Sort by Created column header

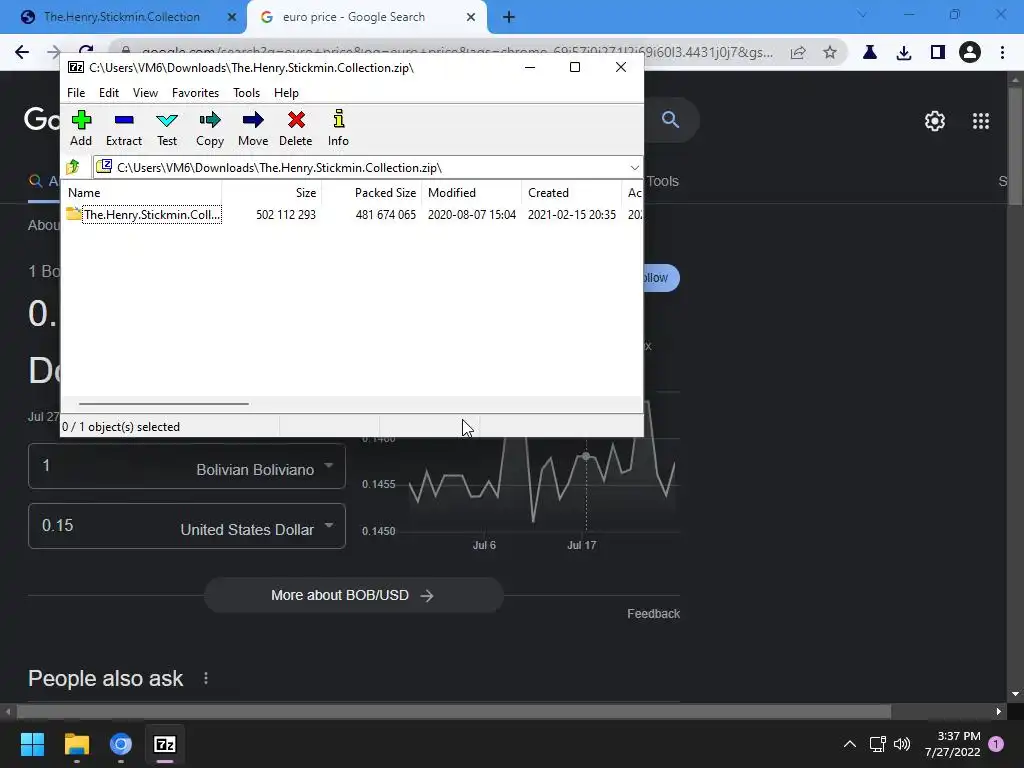[x=571, y=193]
